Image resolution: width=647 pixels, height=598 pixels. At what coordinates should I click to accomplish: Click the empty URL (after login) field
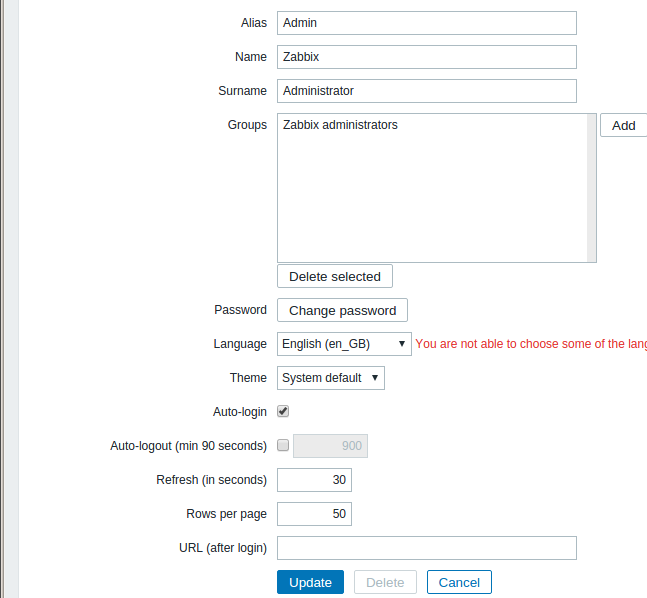427,548
